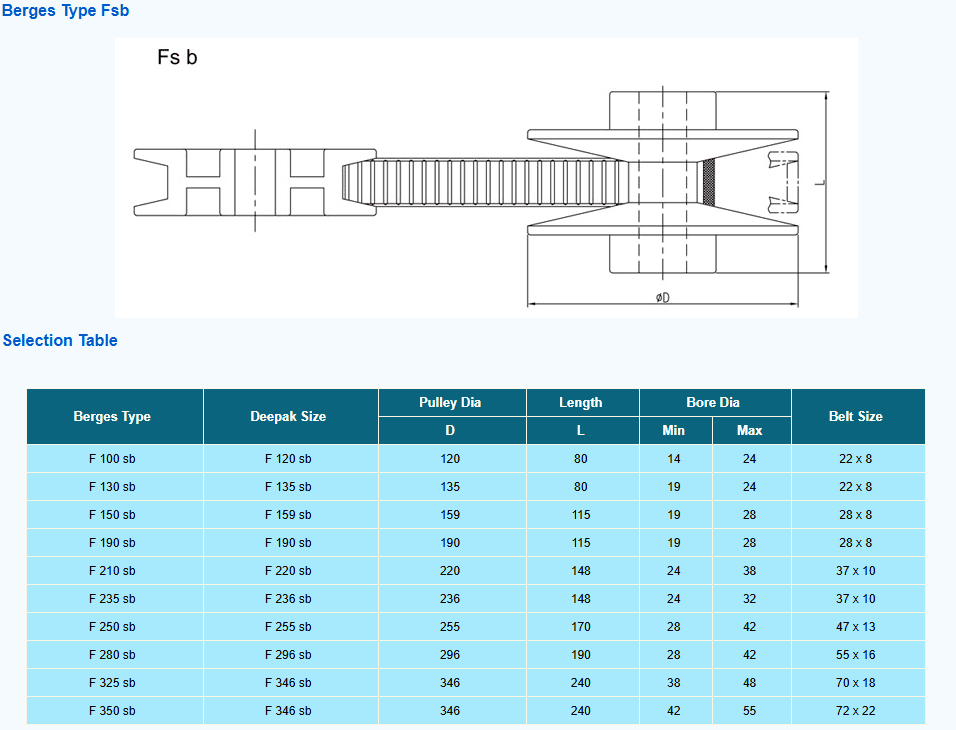Screen dimensions: 956x730
Task: Click minimum bore '42' in the F 350 sb row
Action: 674,711
